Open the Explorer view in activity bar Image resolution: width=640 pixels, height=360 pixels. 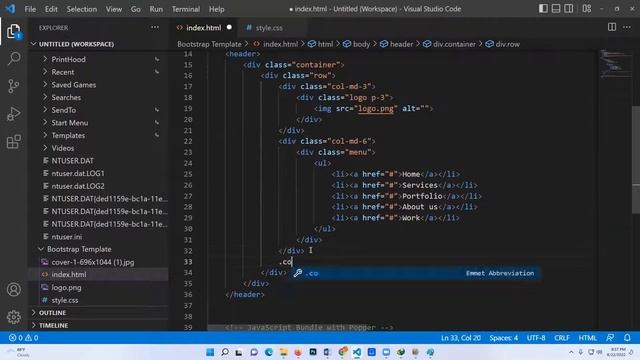[x=13, y=31]
